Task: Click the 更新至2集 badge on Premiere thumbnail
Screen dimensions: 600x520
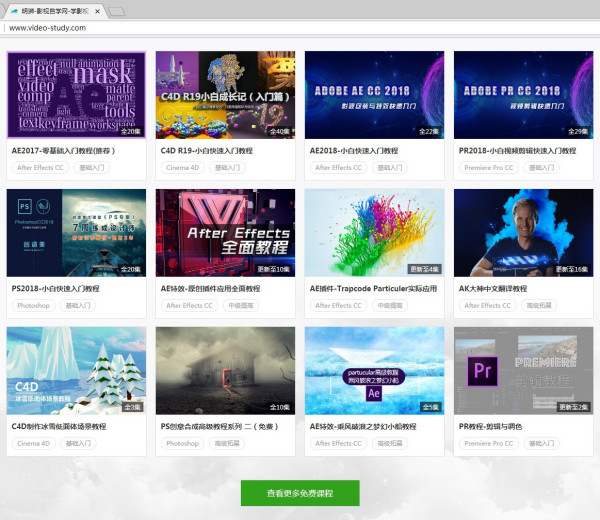Action: point(574,407)
